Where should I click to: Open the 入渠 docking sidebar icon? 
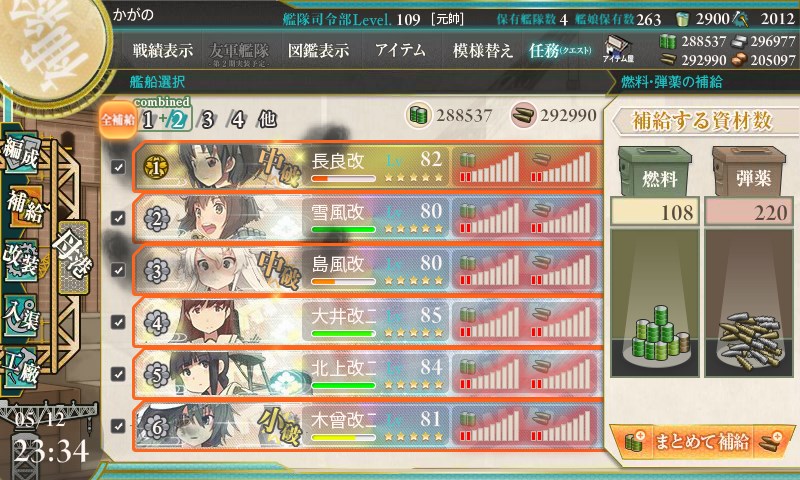coord(21,316)
